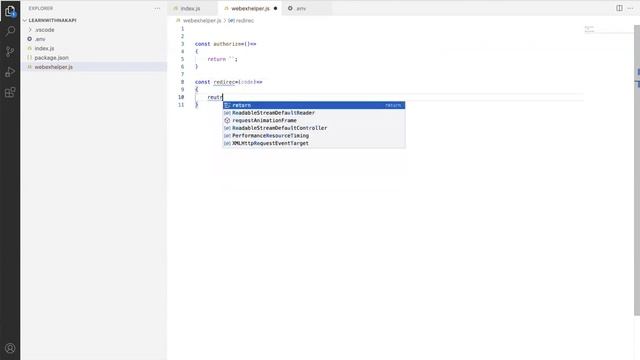This screenshot has height=360, width=640.
Task: Open Source Control view in activity bar
Action: [10, 51]
